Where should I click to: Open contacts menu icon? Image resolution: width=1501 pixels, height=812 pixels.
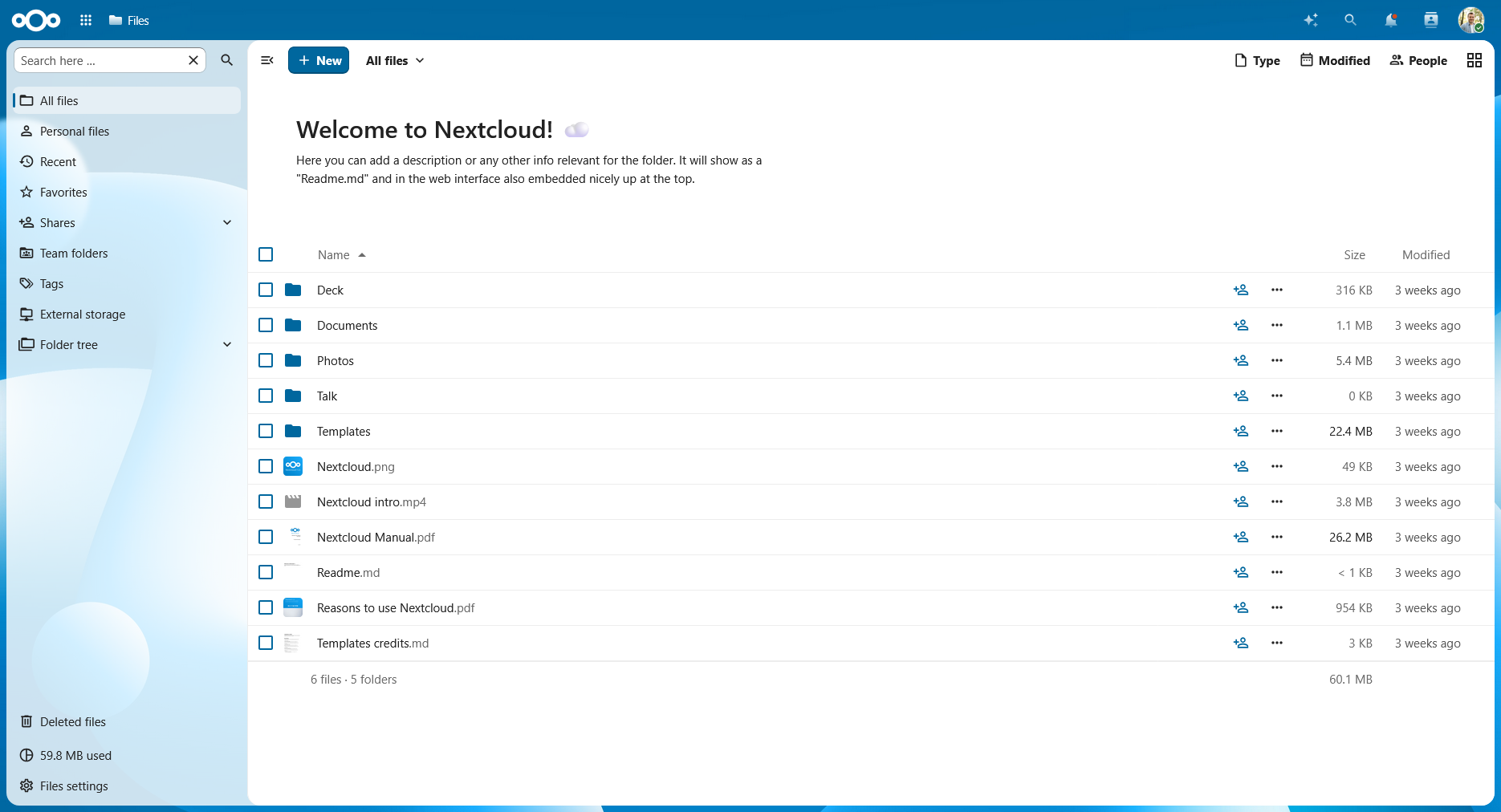[x=1431, y=20]
